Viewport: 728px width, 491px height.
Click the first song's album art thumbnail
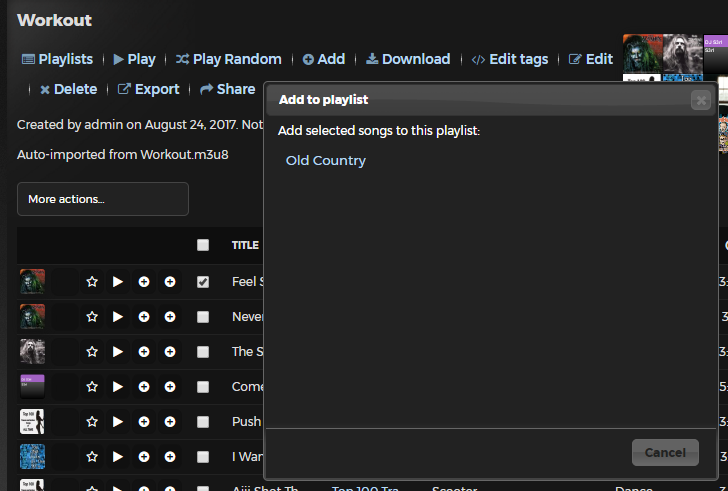(32, 282)
